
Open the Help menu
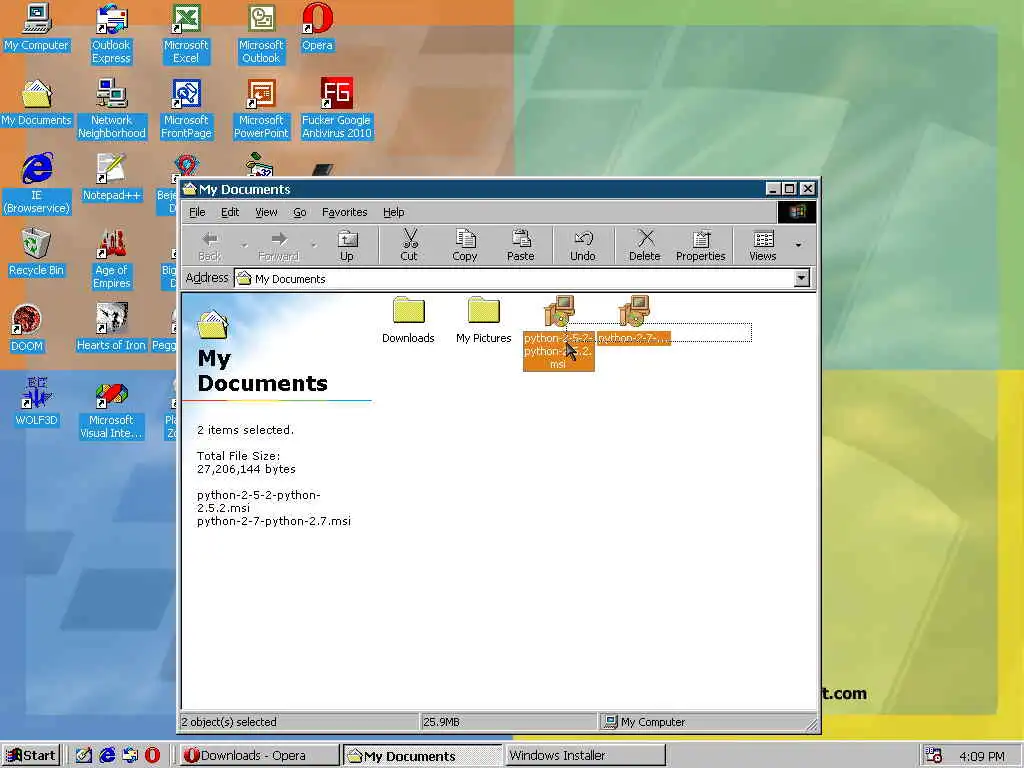point(393,212)
